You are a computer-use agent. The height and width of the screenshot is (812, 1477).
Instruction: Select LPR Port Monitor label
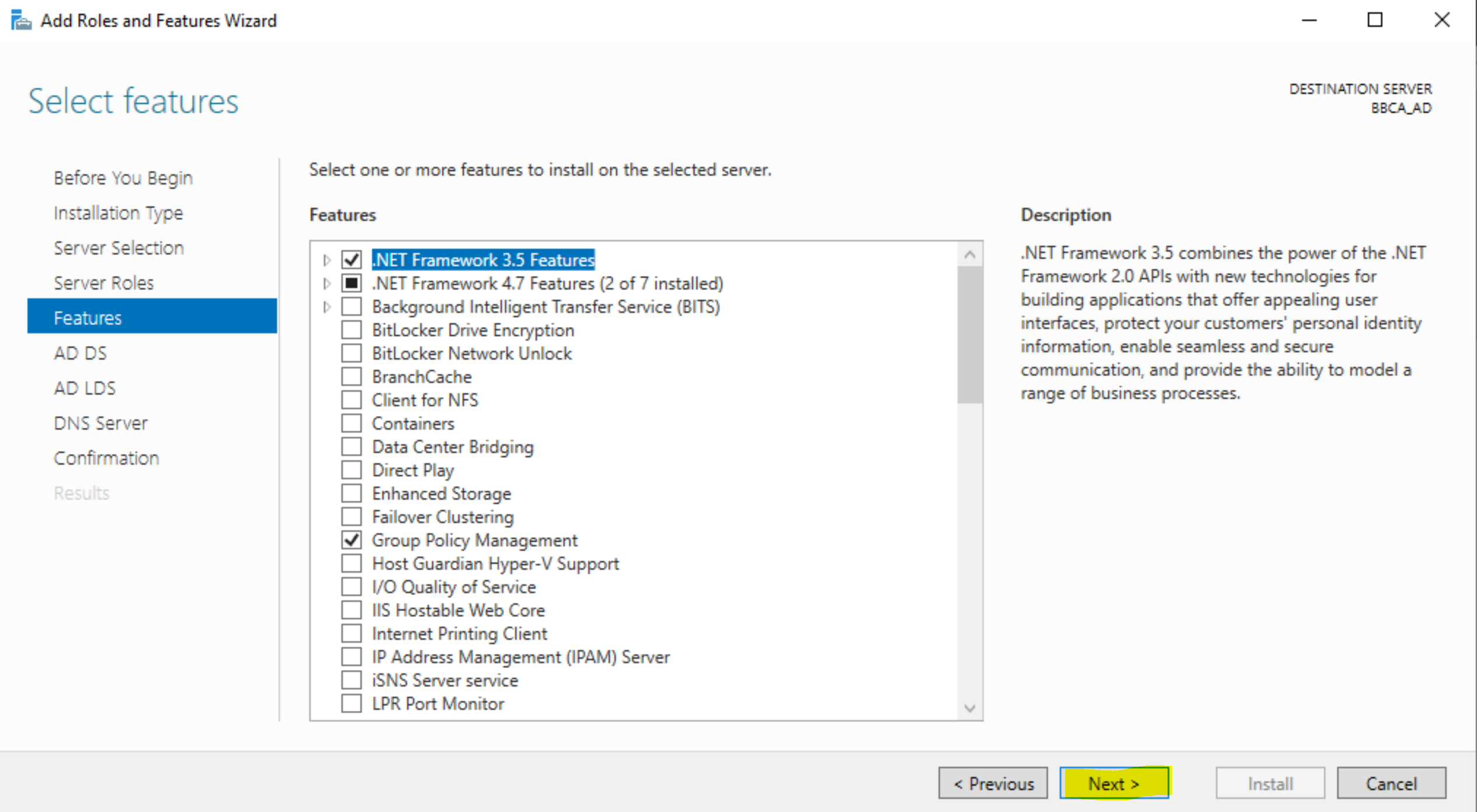coord(438,703)
